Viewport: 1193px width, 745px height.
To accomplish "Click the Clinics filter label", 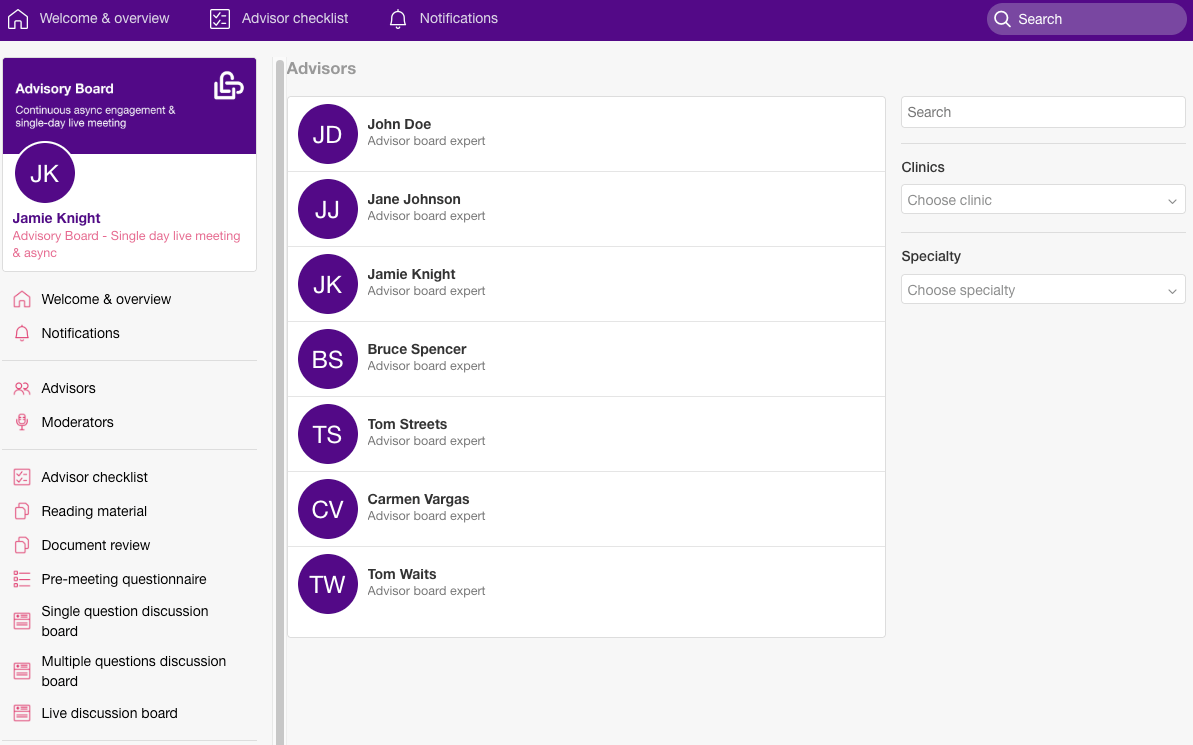I will pyautogui.click(x=923, y=167).
